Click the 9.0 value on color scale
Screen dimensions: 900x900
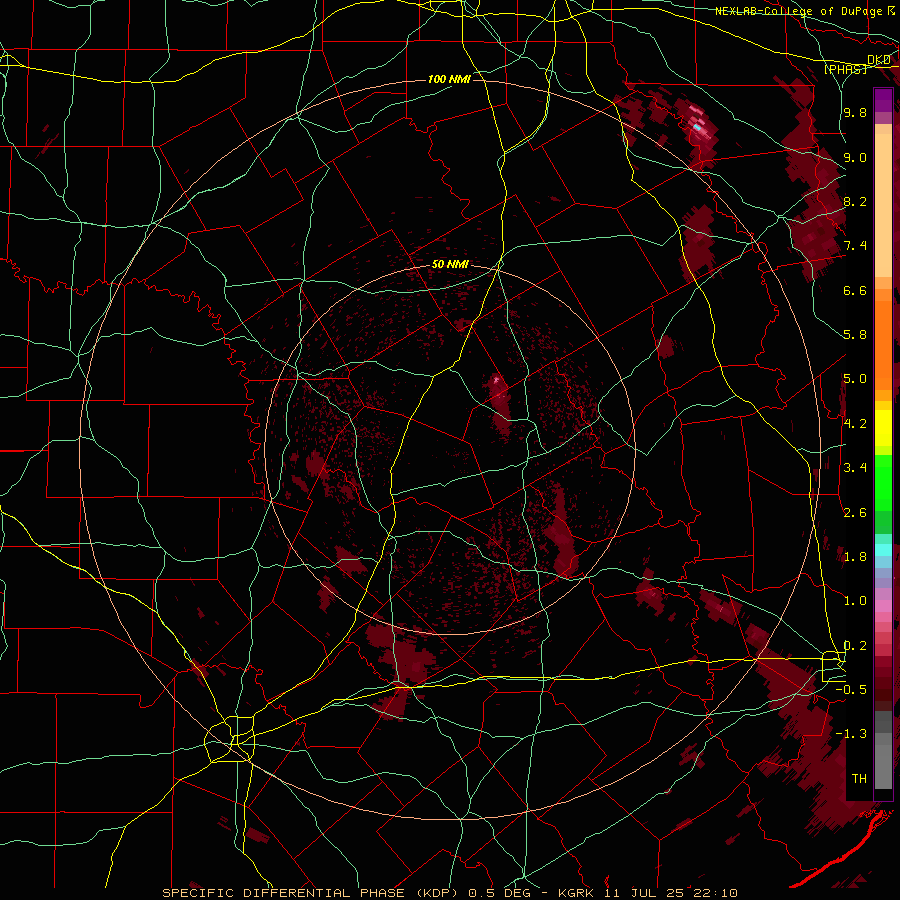point(855,157)
